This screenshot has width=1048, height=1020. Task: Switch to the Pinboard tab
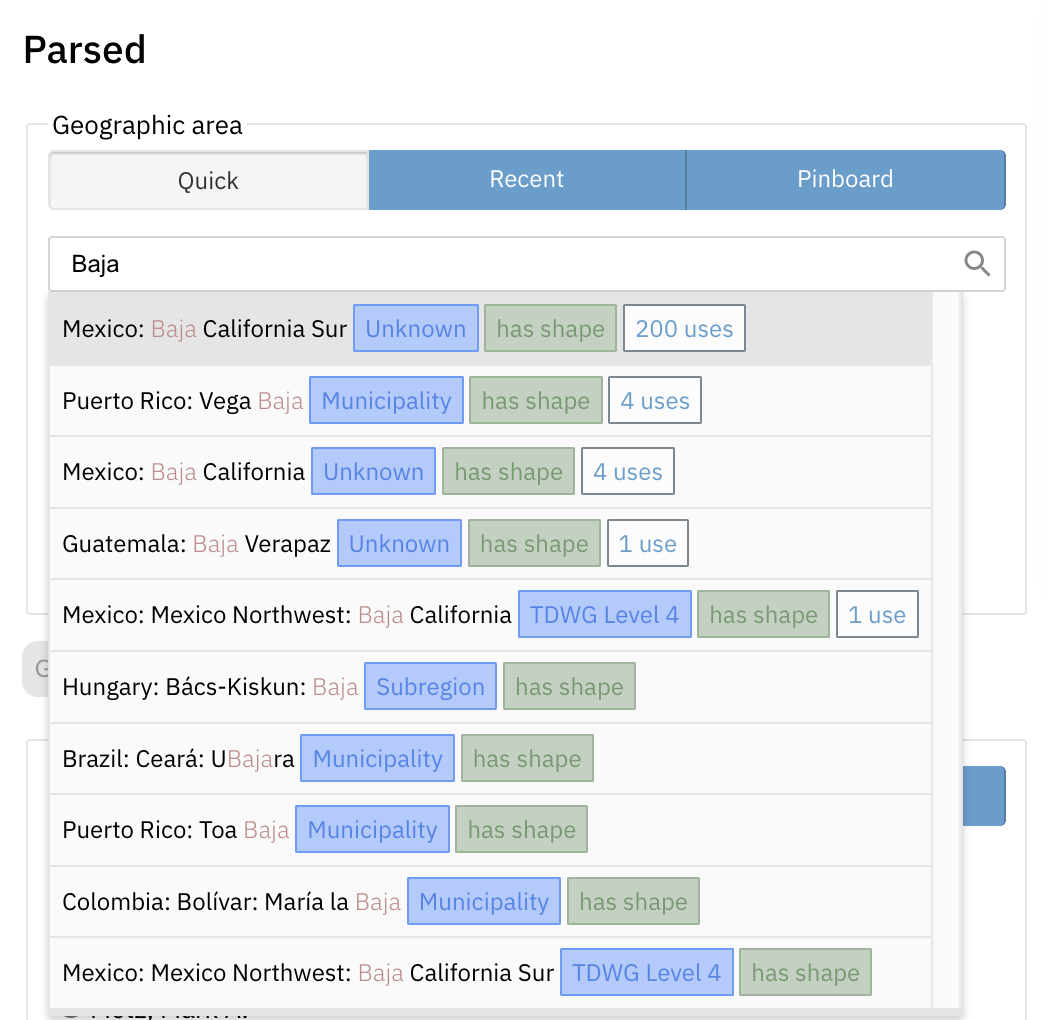pyautogui.click(x=845, y=179)
